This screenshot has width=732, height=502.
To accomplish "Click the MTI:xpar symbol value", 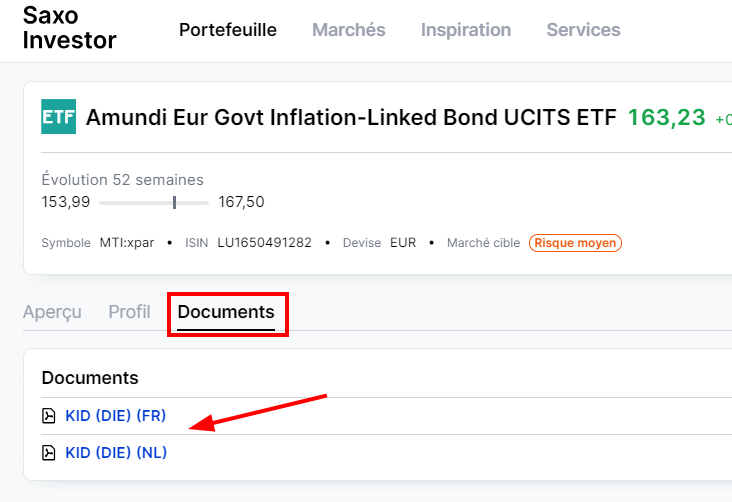I will [x=127, y=243].
